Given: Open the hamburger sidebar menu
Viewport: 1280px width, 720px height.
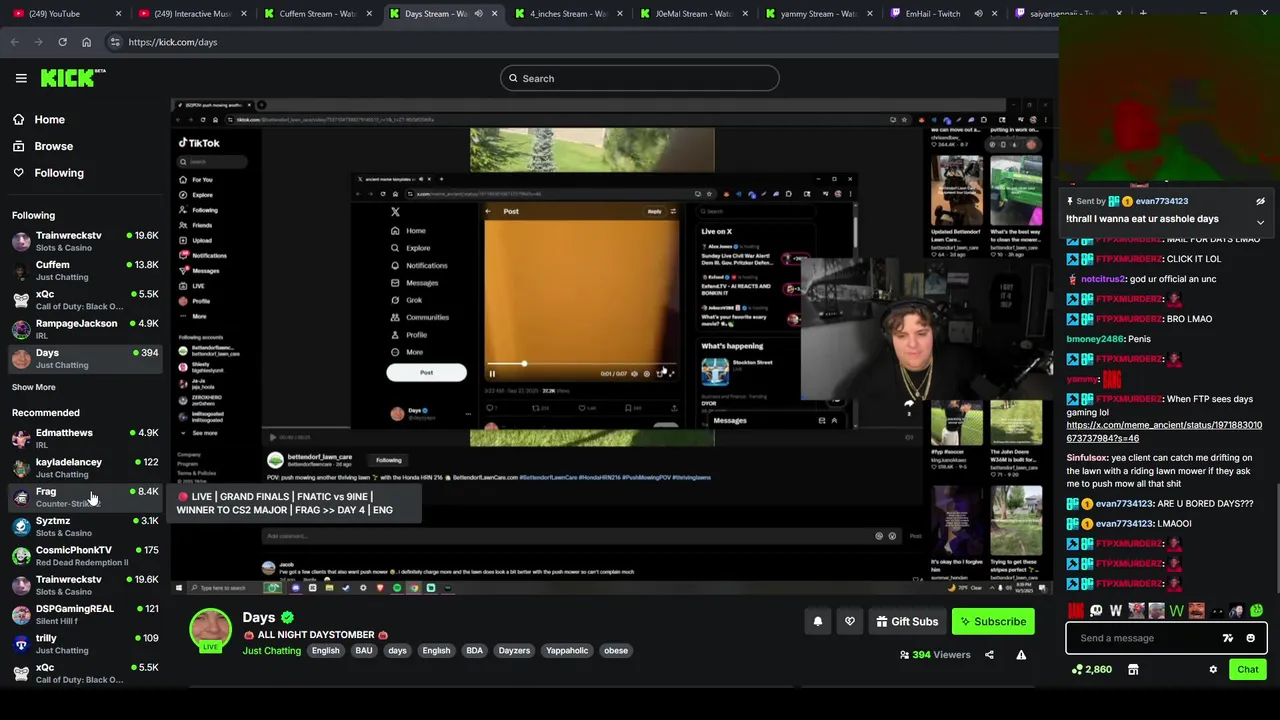Looking at the screenshot, I should (21, 78).
